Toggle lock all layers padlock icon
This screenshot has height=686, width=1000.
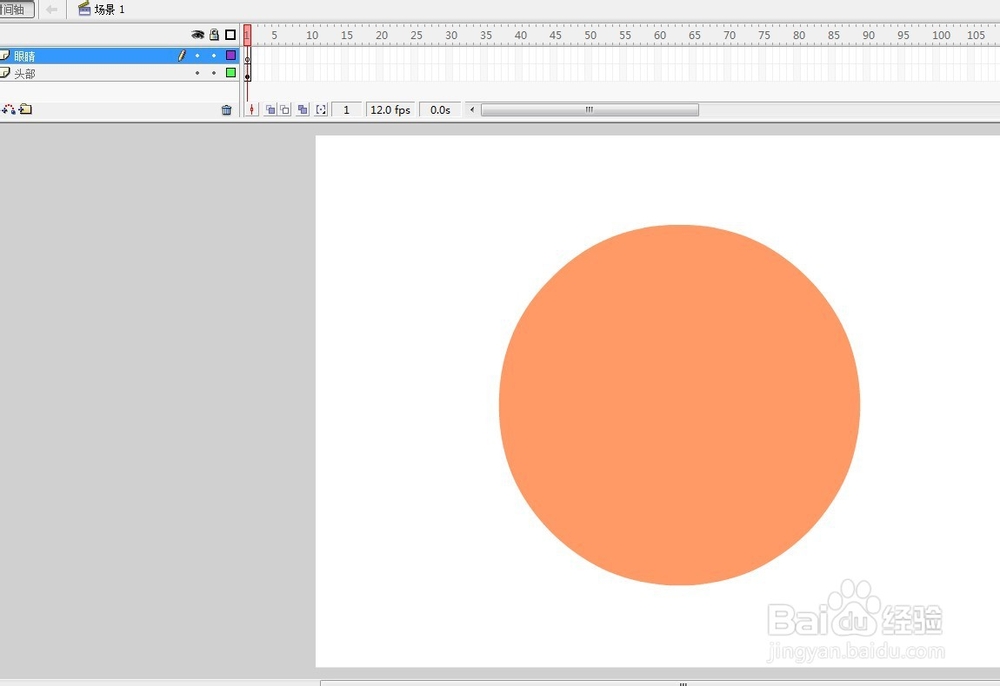point(214,34)
